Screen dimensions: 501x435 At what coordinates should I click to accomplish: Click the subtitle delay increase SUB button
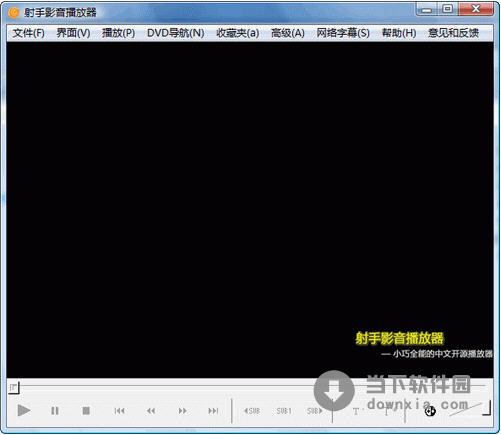point(315,411)
